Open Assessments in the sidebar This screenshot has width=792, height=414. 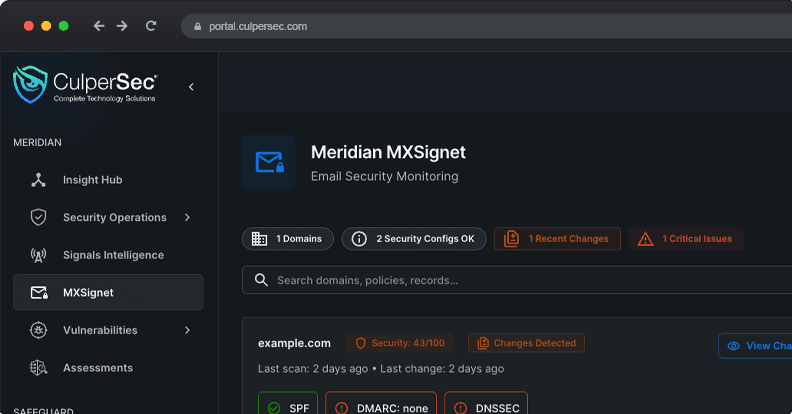tap(108, 368)
